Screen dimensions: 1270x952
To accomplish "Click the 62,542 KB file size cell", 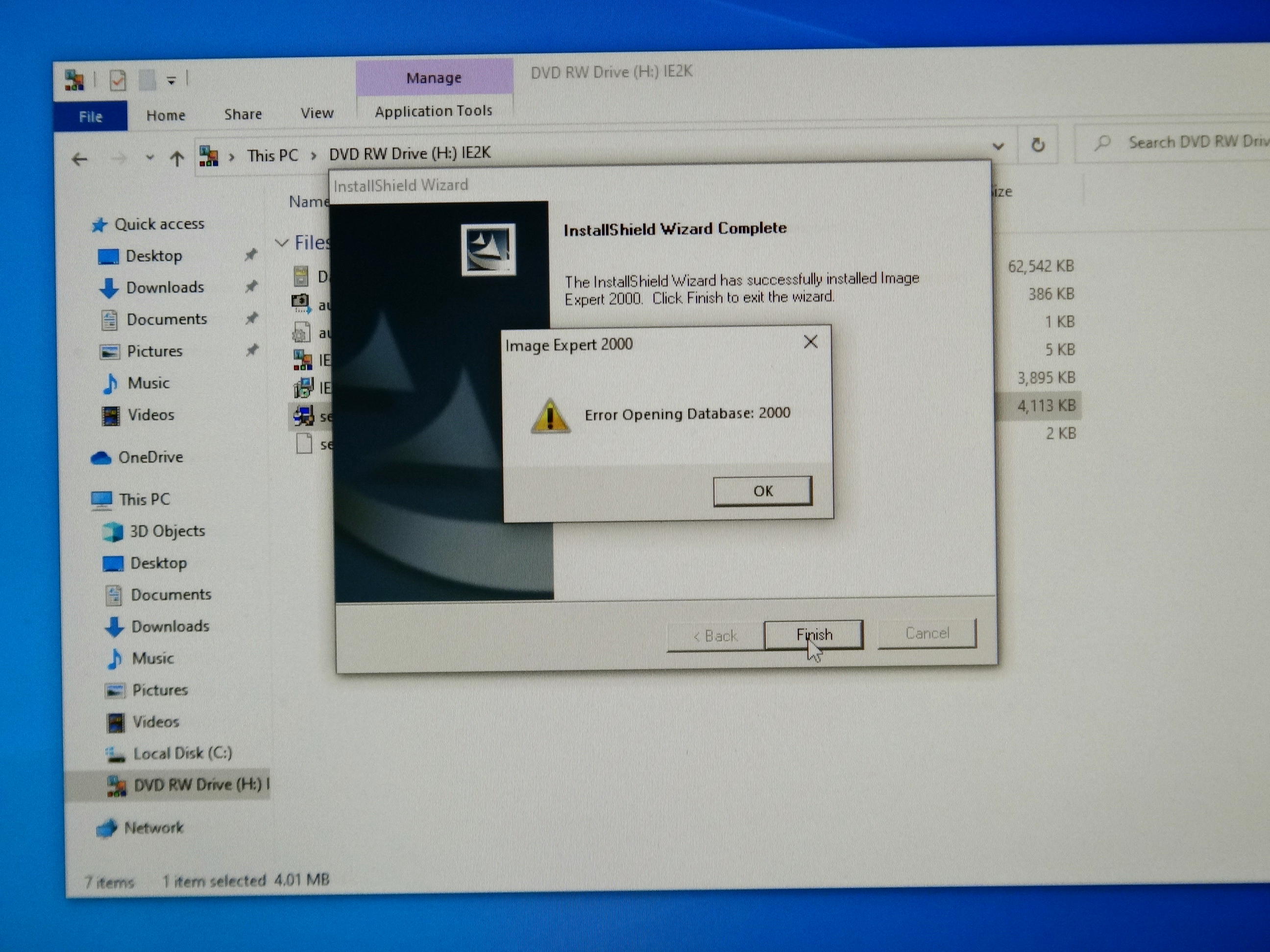I will 1040,266.
